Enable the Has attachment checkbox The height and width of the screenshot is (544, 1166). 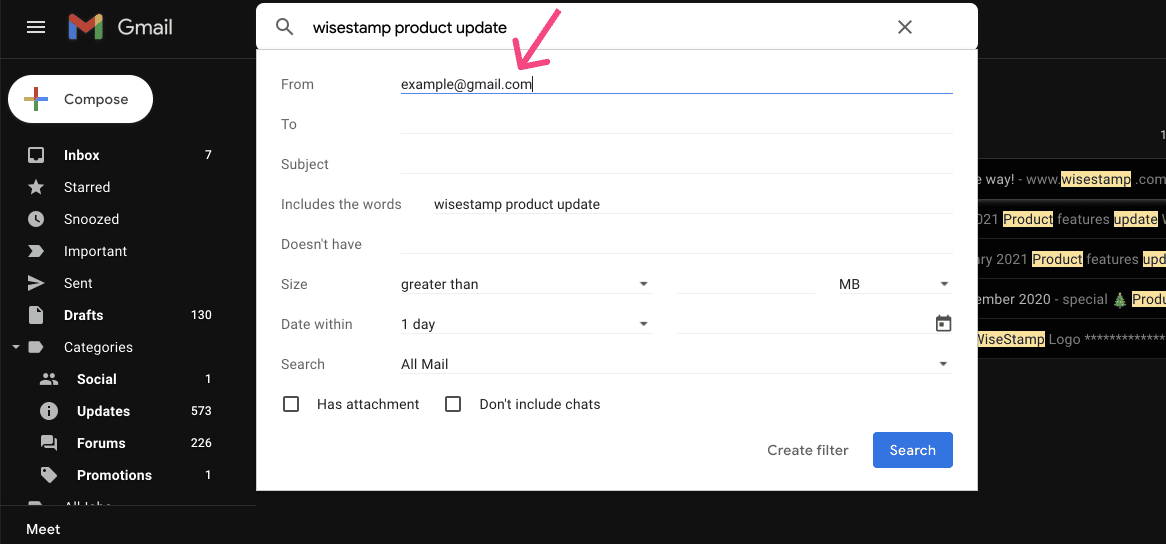pos(291,404)
